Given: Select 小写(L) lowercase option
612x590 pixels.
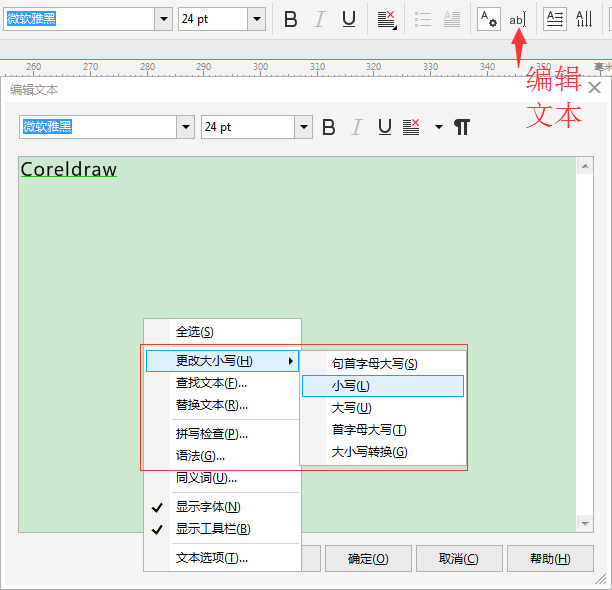Looking at the screenshot, I should pyautogui.click(x=383, y=386).
